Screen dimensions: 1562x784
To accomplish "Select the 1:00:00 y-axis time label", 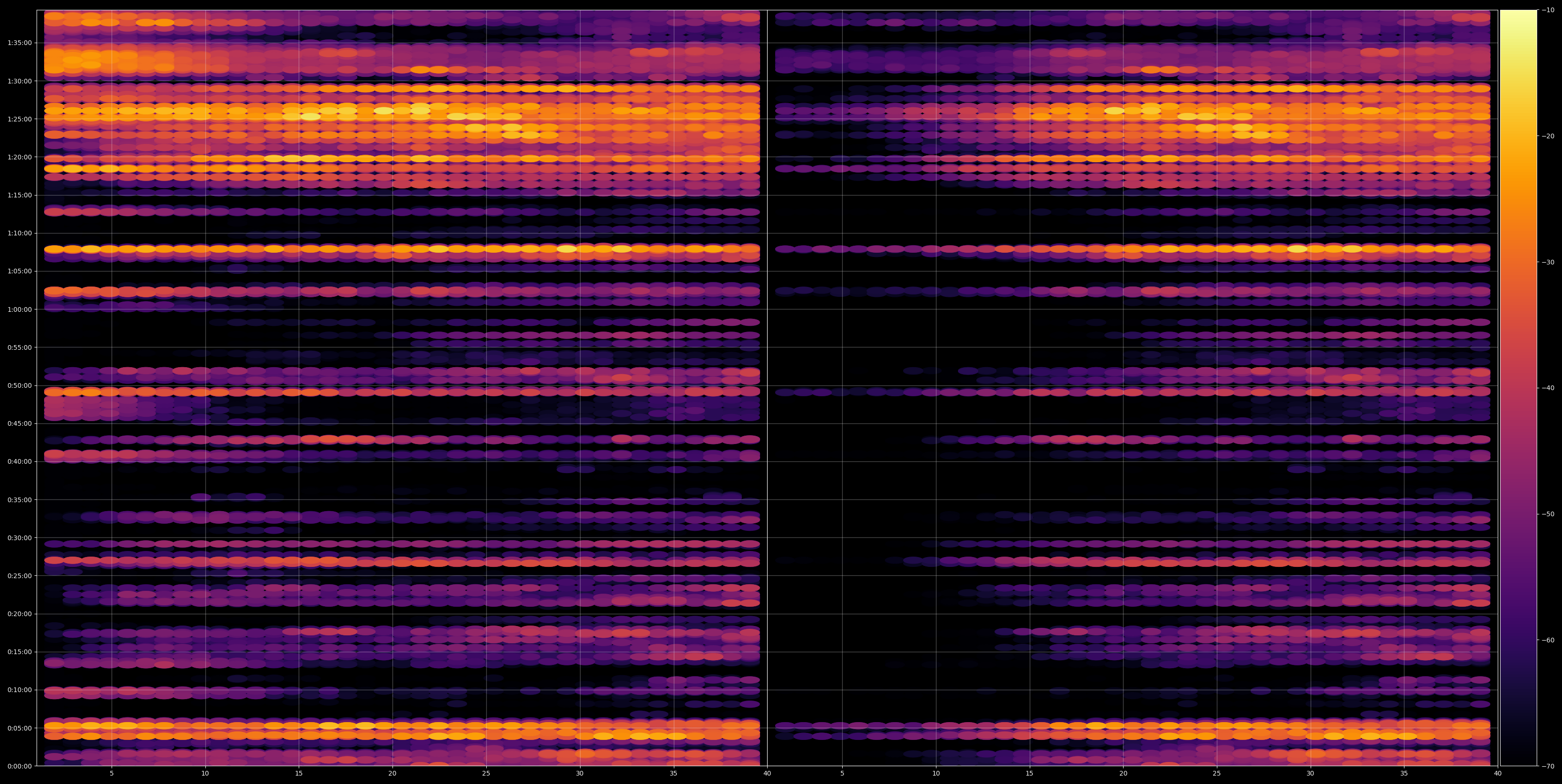I will tap(19, 309).
